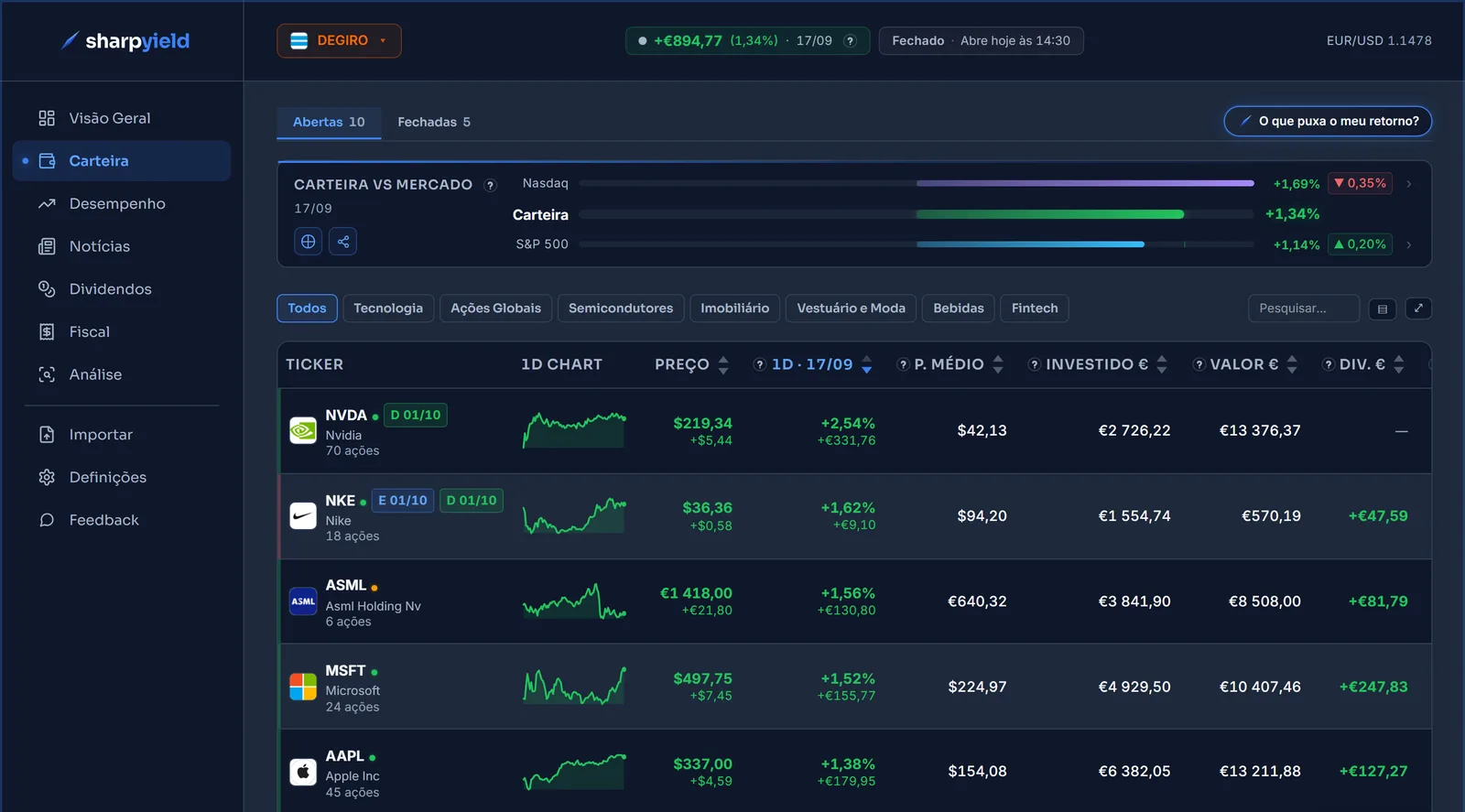
Task: Open the Fiscal receipt icon
Action: [x=47, y=331]
